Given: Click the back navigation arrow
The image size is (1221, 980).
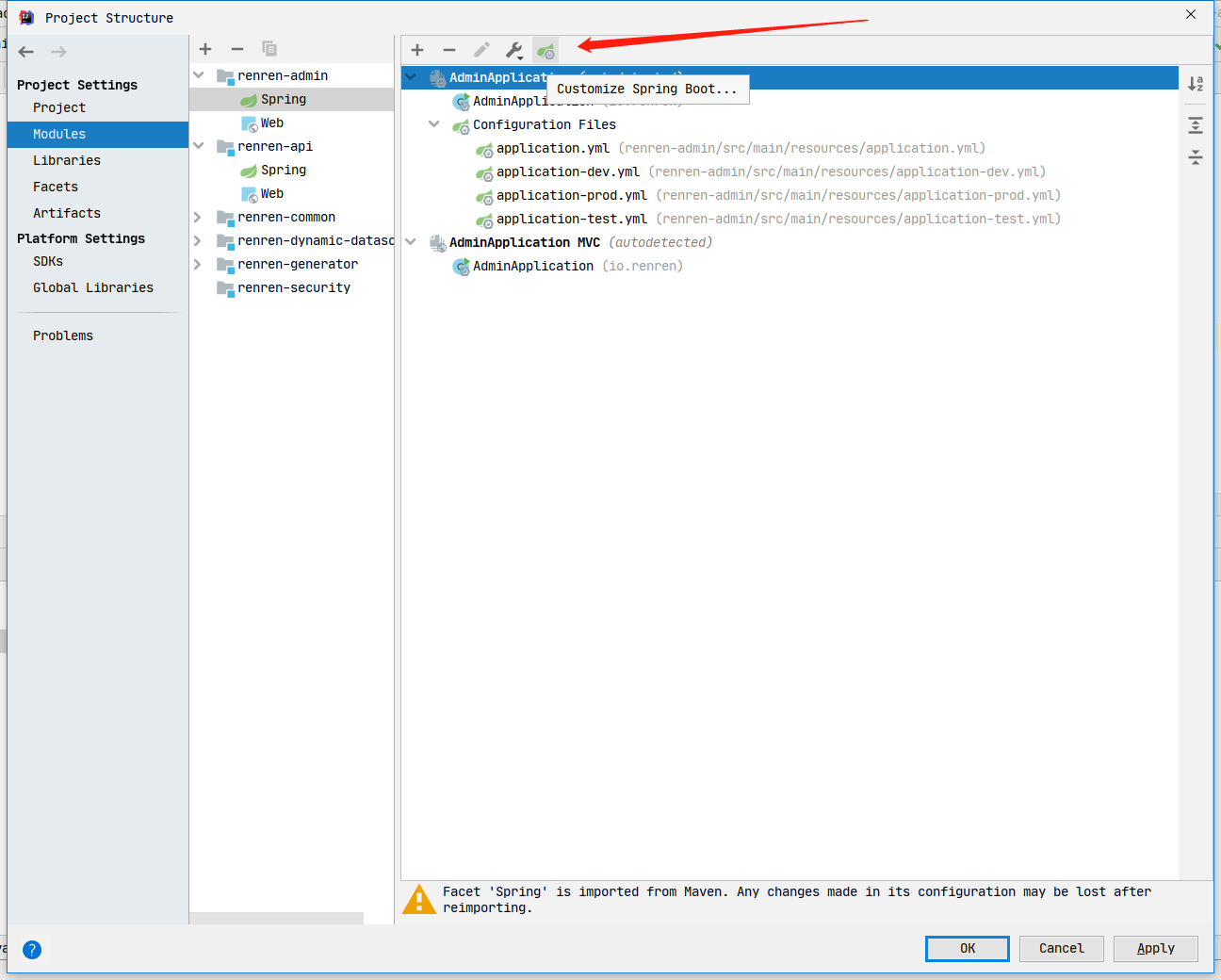Looking at the screenshot, I should (x=25, y=51).
